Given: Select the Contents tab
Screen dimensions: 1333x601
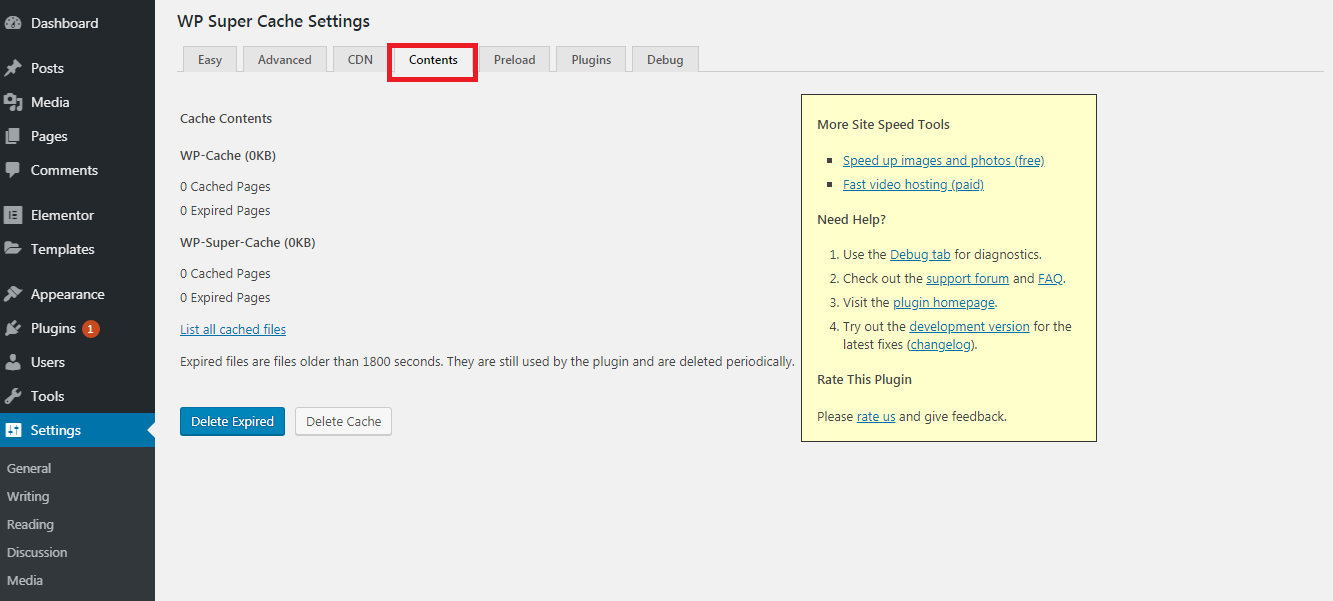Looking at the screenshot, I should click(433, 60).
